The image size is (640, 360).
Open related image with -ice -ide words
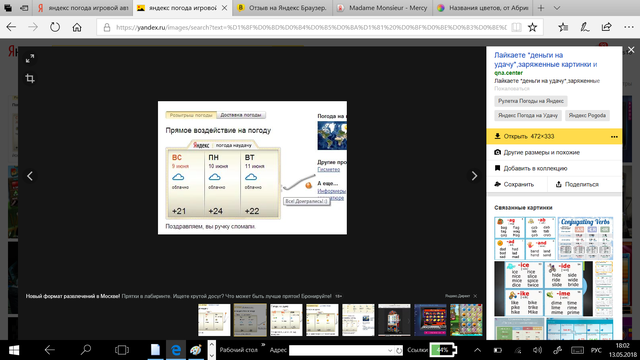point(543,289)
